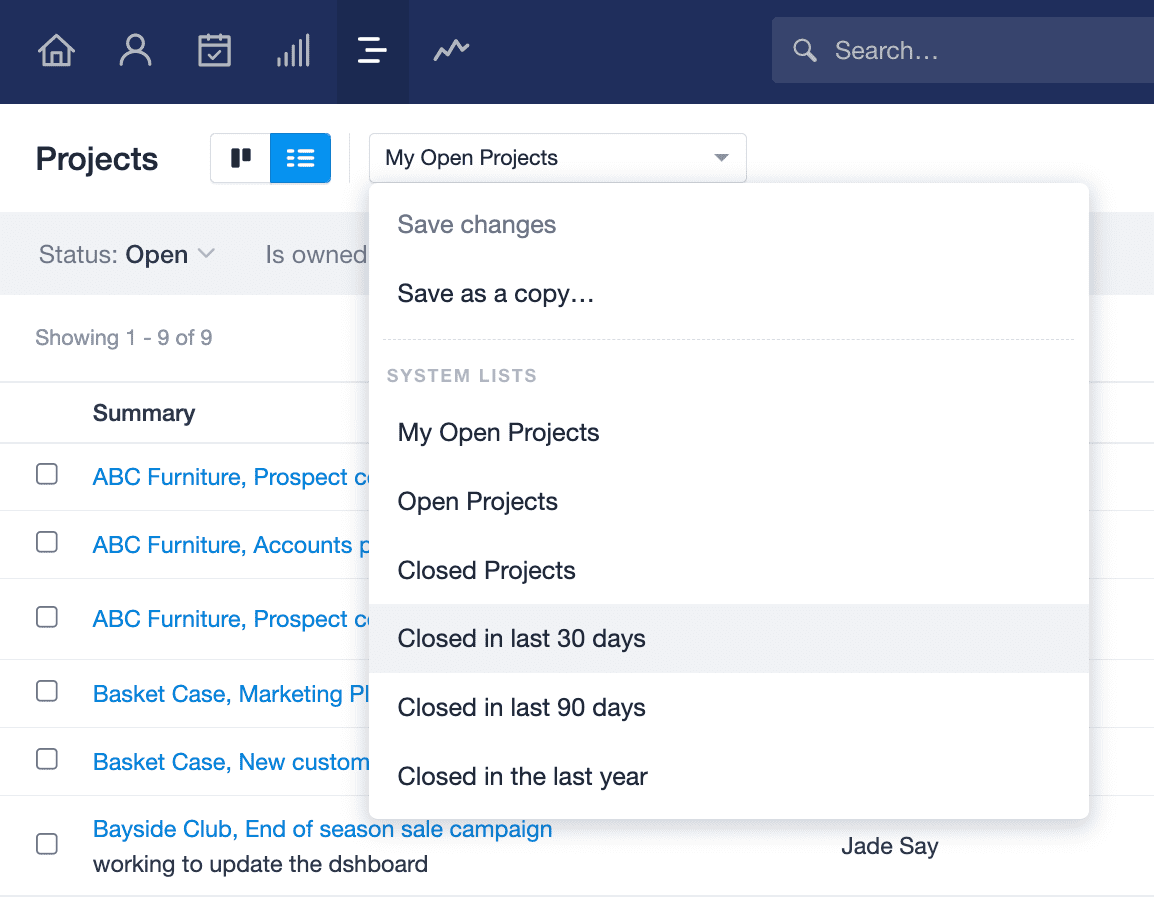
Task: Click in the Search field
Action: click(963, 51)
